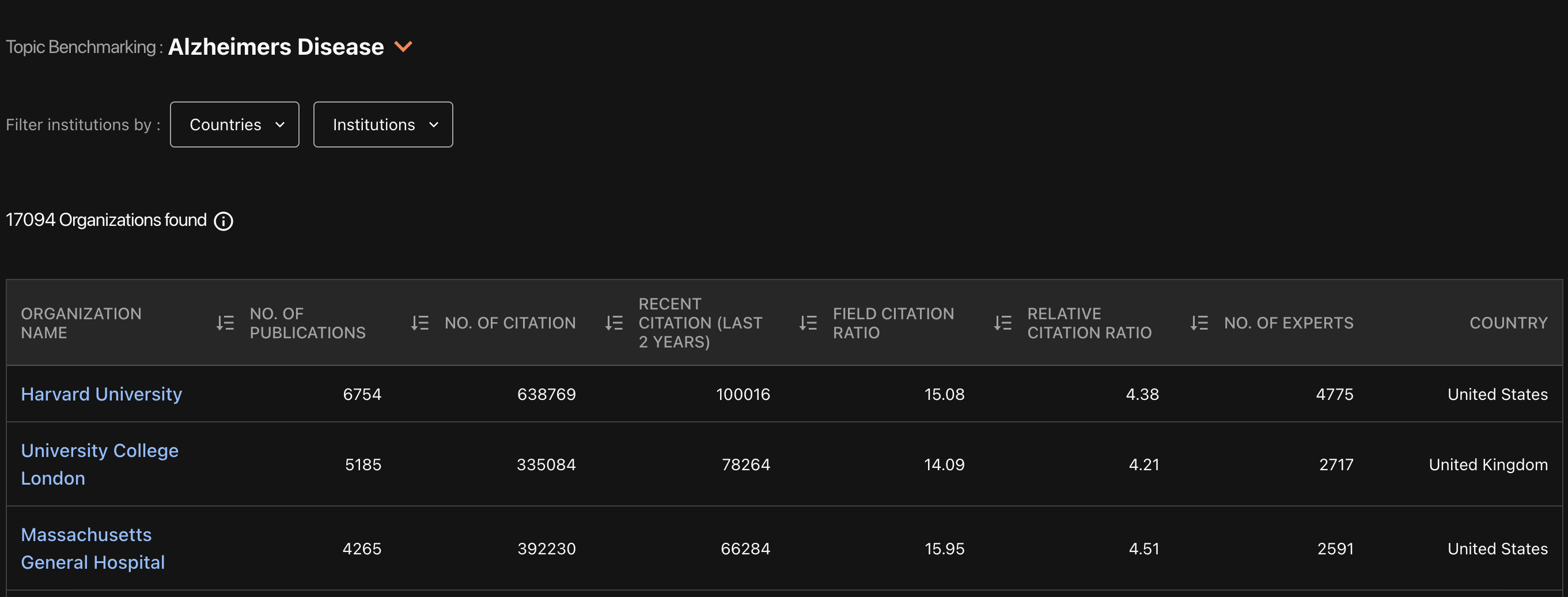This screenshot has height=597, width=1568.
Task: Sort by relative citation ratio icon
Action: pyautogui.click(x=1199, y=323)
